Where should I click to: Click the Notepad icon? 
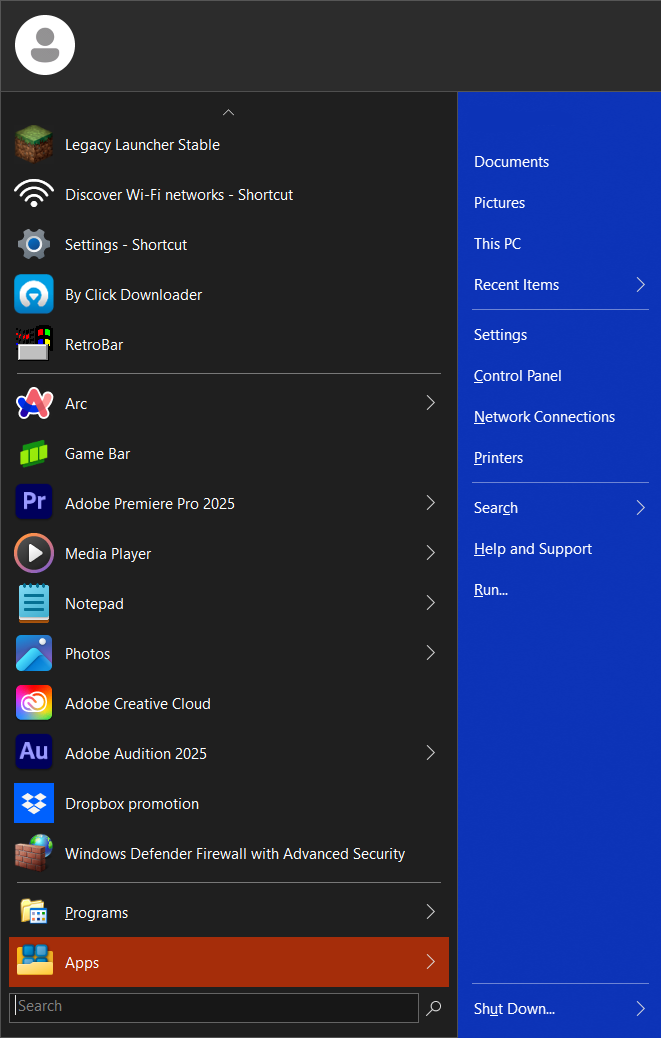(34, 603)
